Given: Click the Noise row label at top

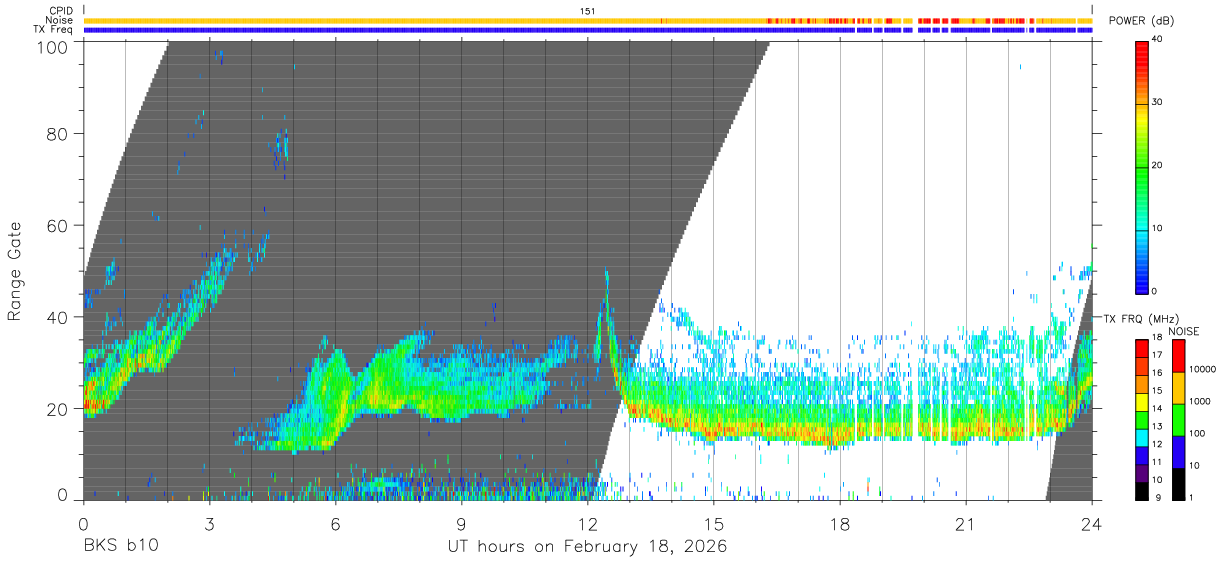Looking at the screenshot, I should point(60,20).
